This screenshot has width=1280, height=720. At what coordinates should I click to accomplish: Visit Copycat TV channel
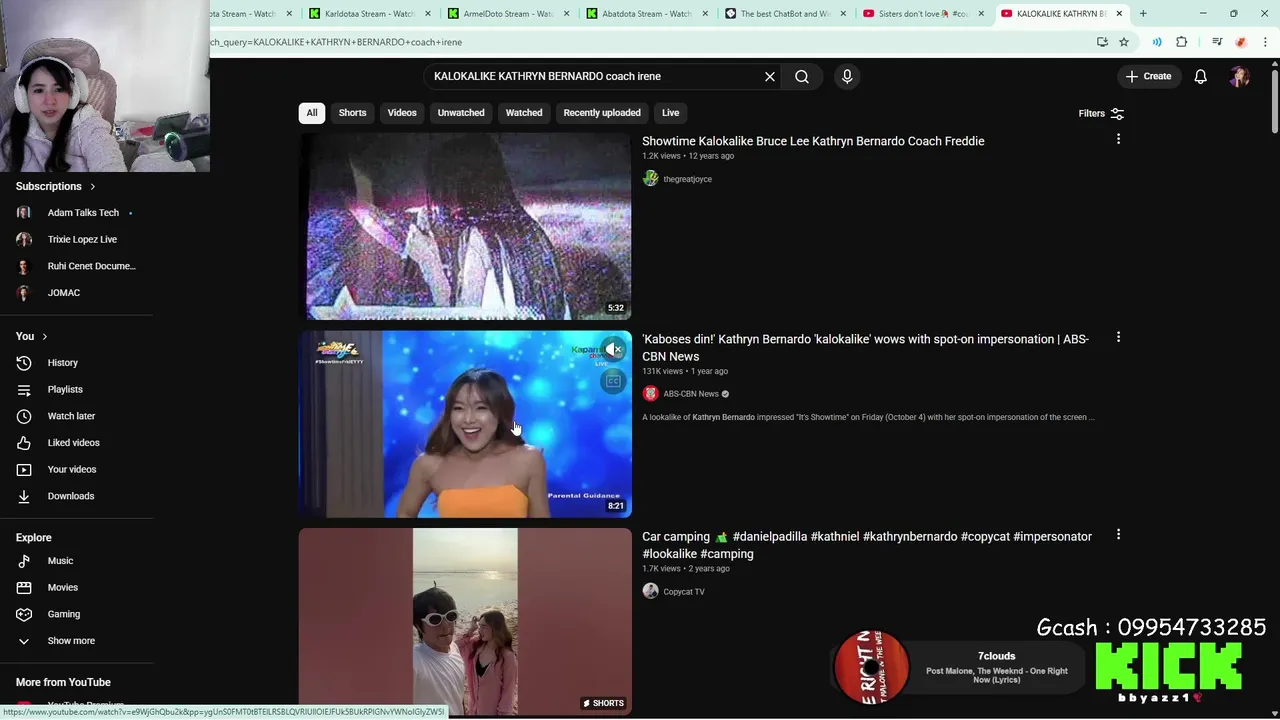coord(684,592)
